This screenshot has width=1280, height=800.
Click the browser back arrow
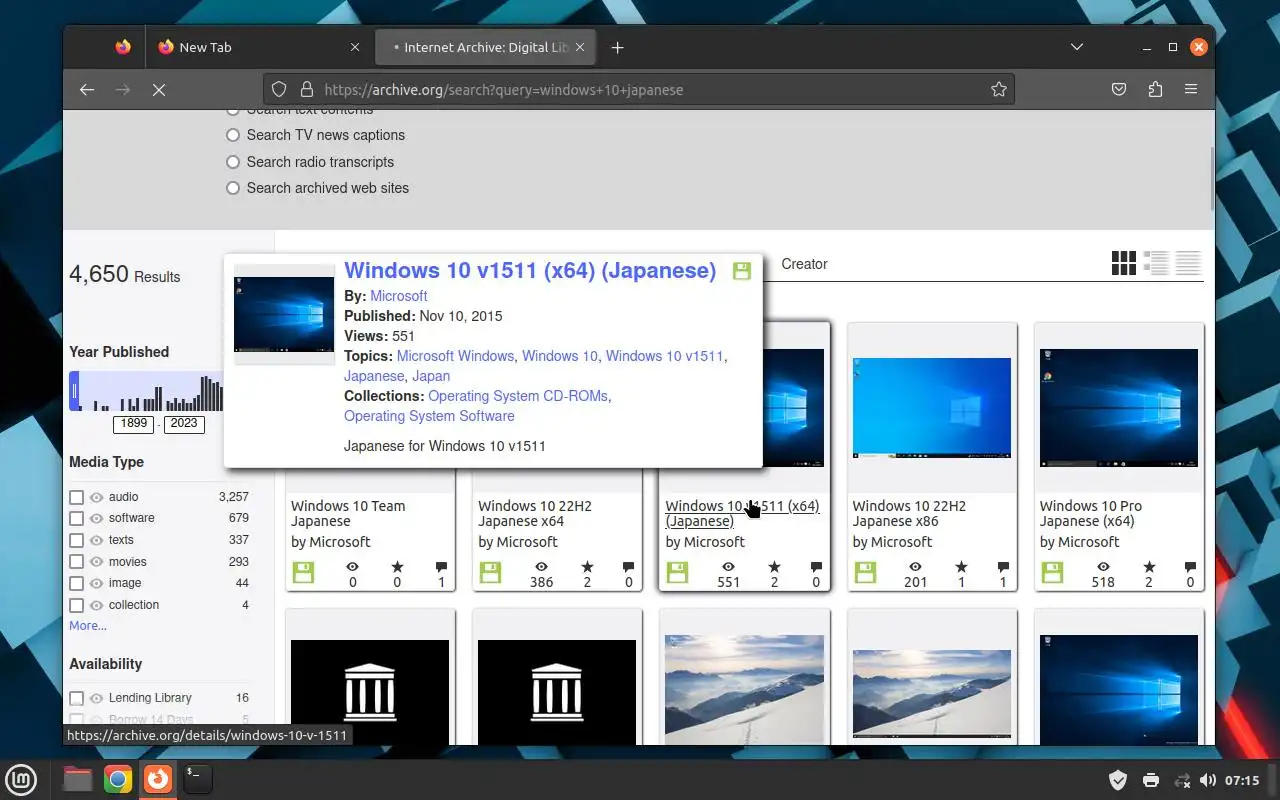pos(87,90)
